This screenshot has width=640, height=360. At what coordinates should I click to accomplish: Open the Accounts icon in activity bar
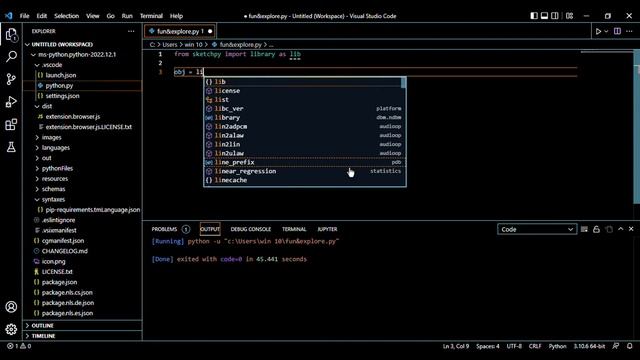point(11,307)
